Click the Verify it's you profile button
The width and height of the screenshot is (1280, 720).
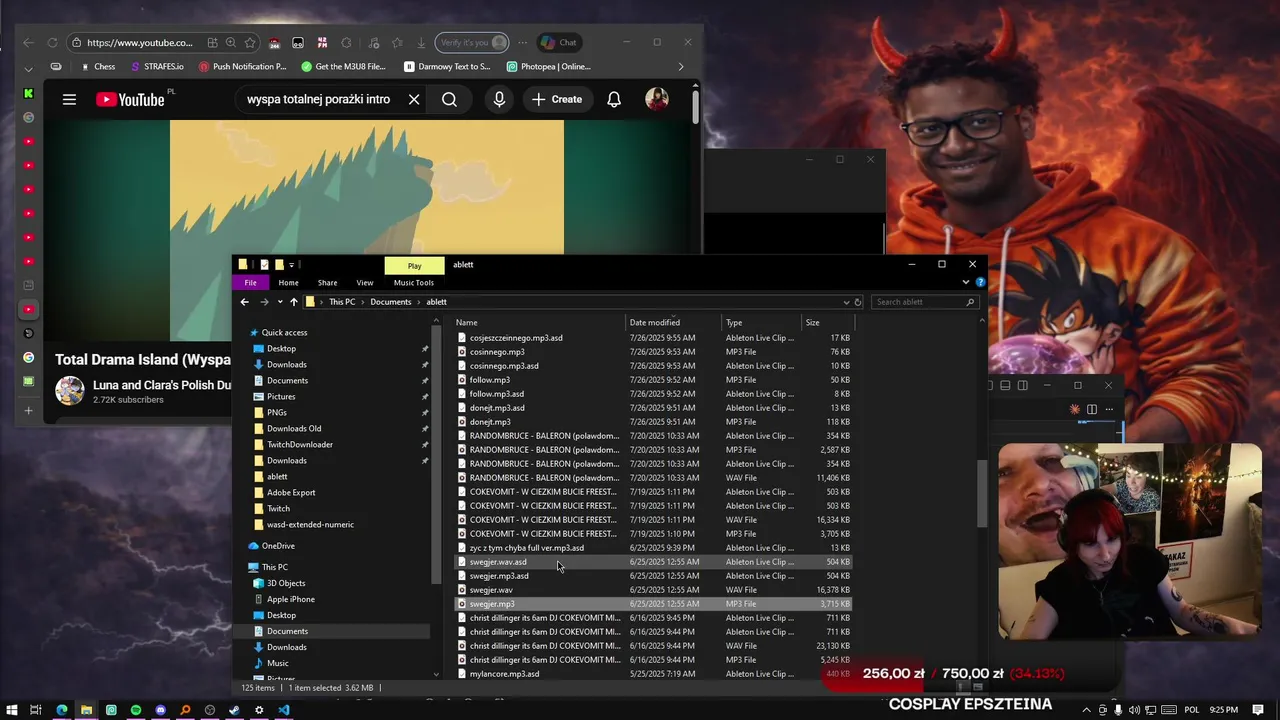pos(472,43)
